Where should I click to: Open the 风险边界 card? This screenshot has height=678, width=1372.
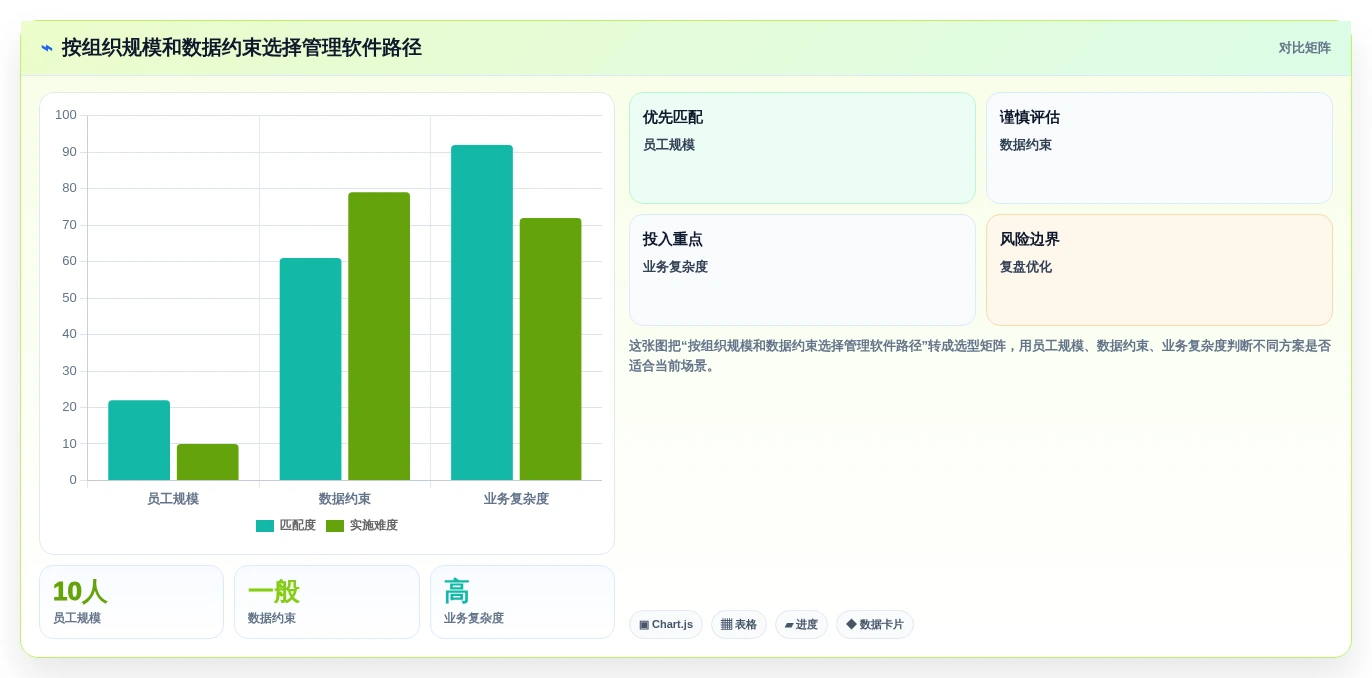pyautogui.click(x=1159, y=270)
